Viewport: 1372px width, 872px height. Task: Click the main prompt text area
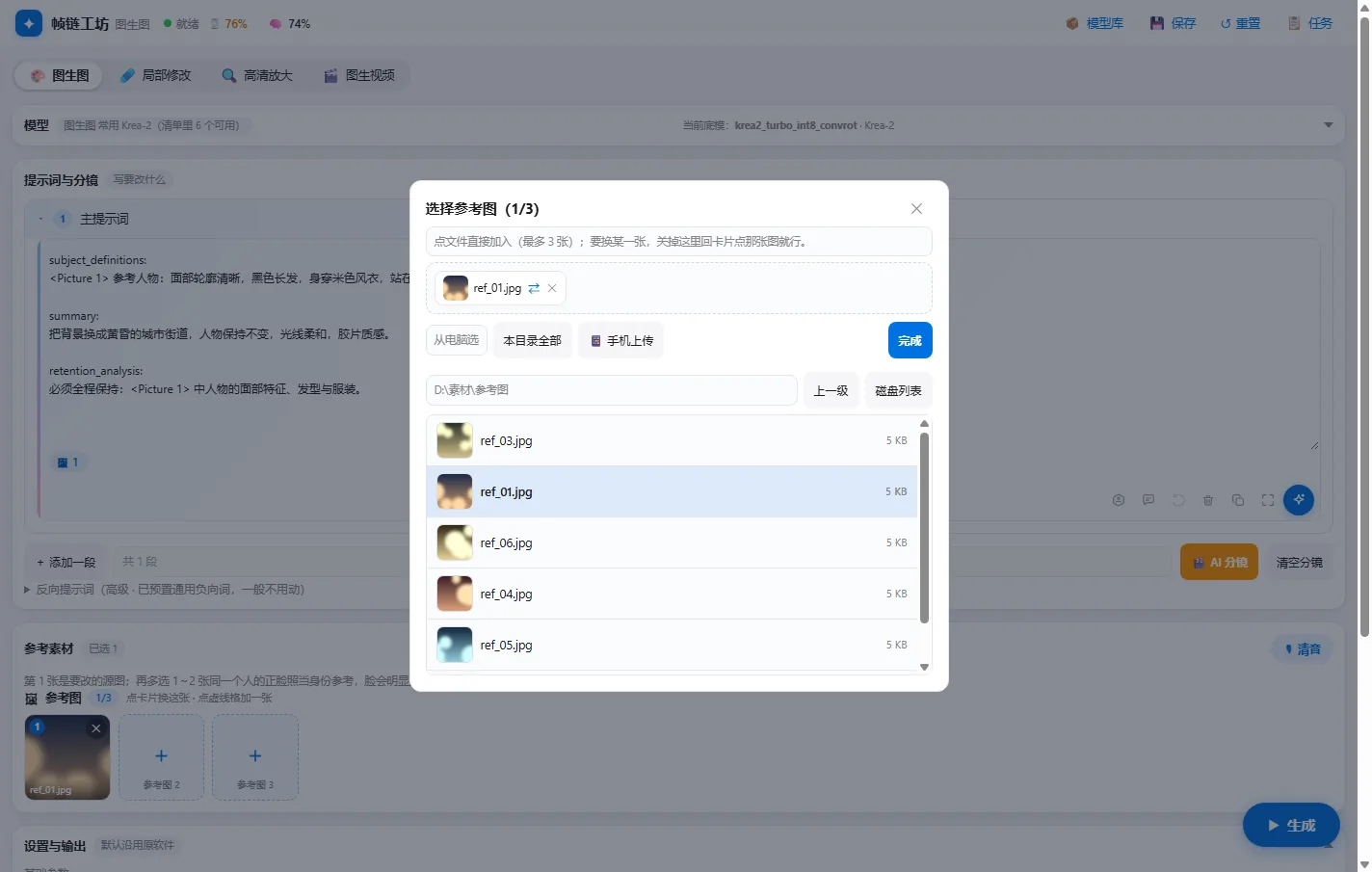click(678, 347)
